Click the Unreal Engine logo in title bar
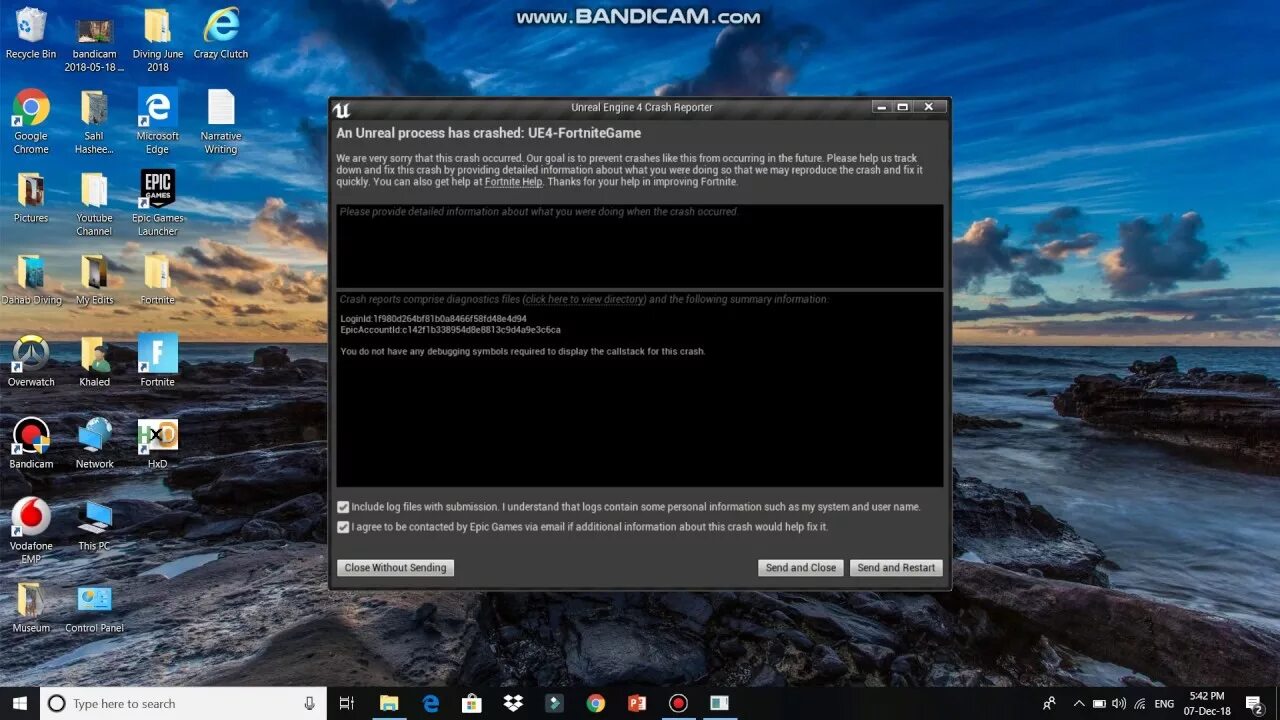The image size is (1280, 720). point(342,108)
